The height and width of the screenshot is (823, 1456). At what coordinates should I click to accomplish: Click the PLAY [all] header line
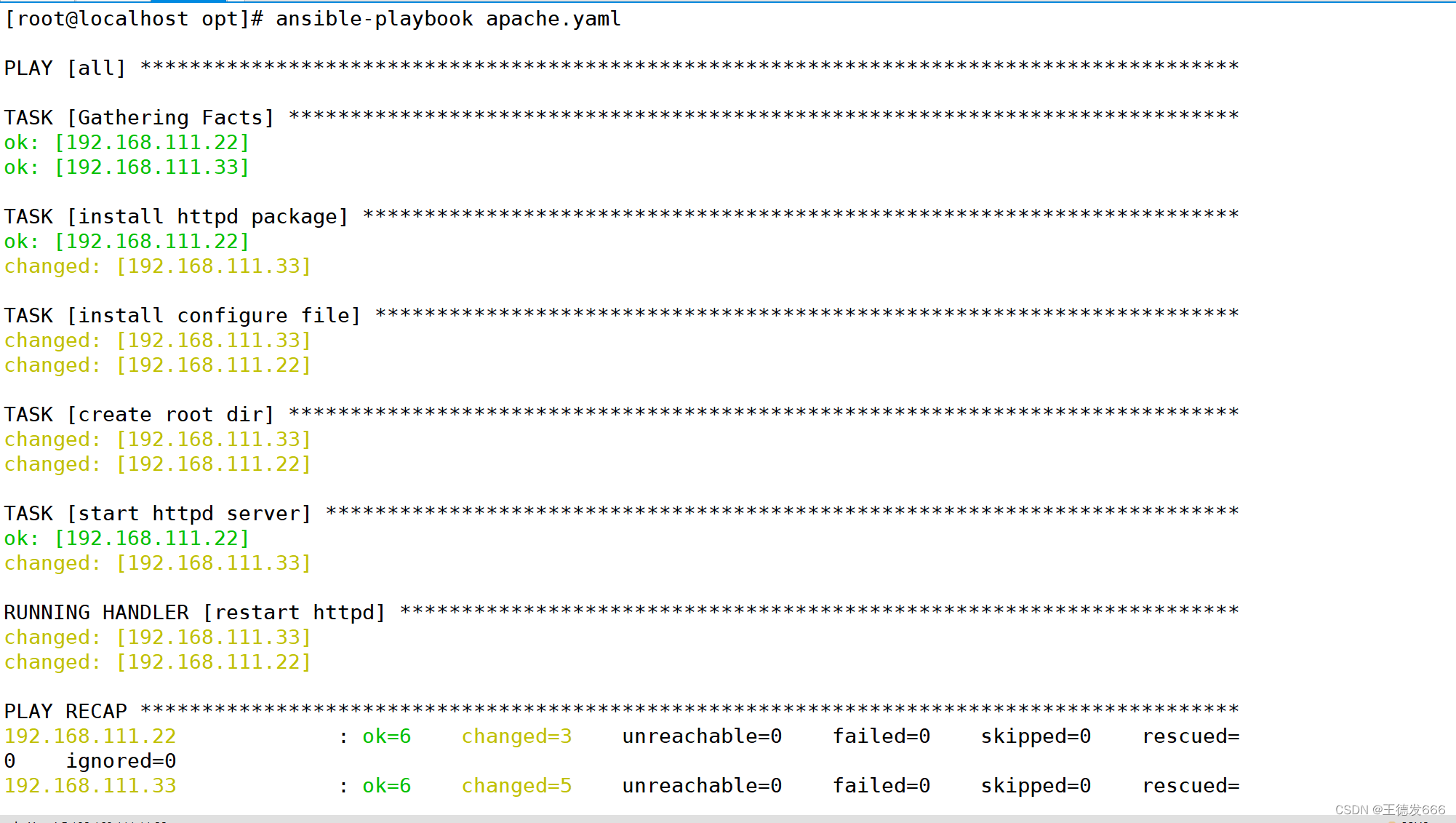pos(65,68)
